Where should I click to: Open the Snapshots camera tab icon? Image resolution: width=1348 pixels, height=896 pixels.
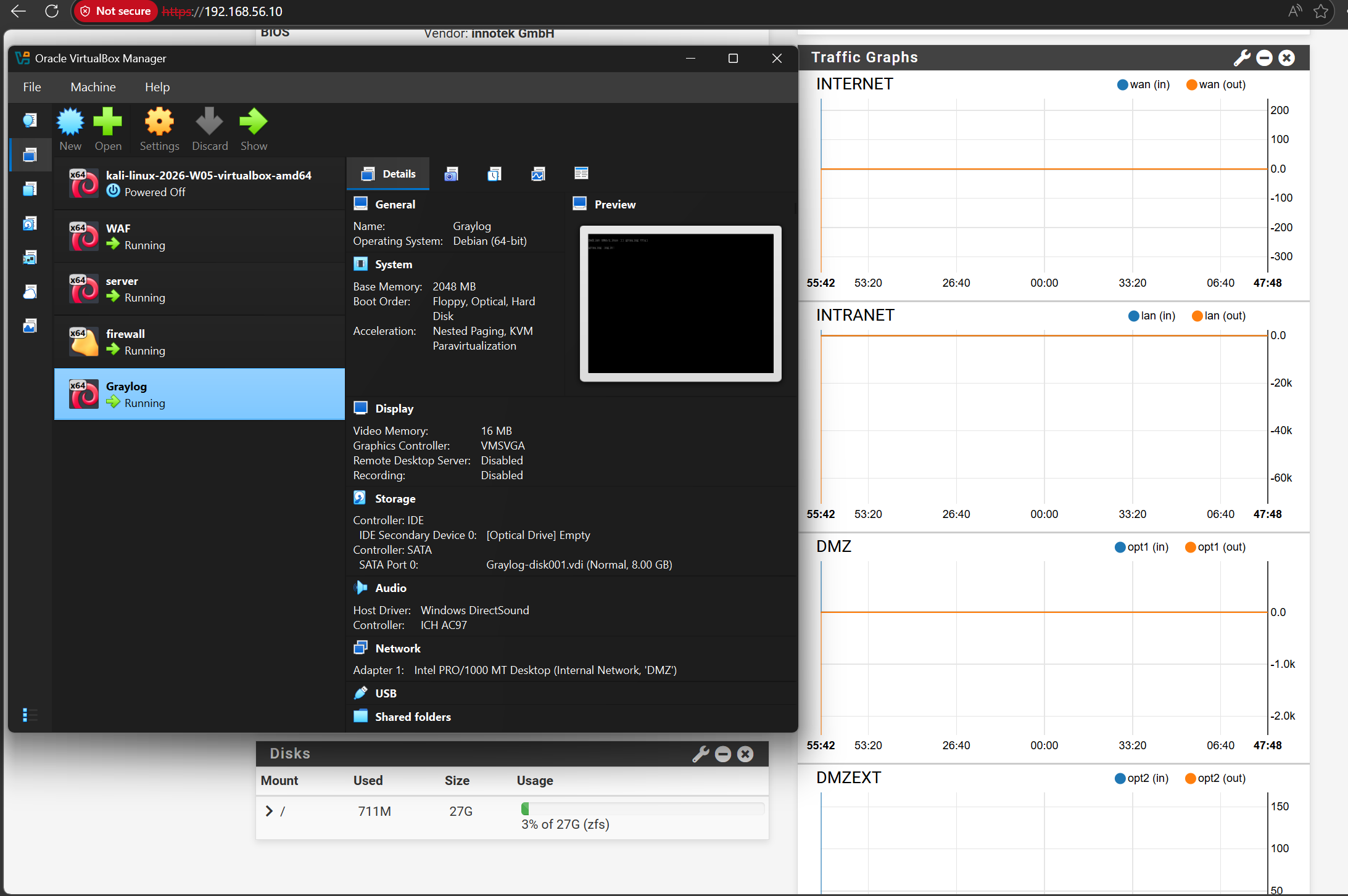(x=452, y=174)
